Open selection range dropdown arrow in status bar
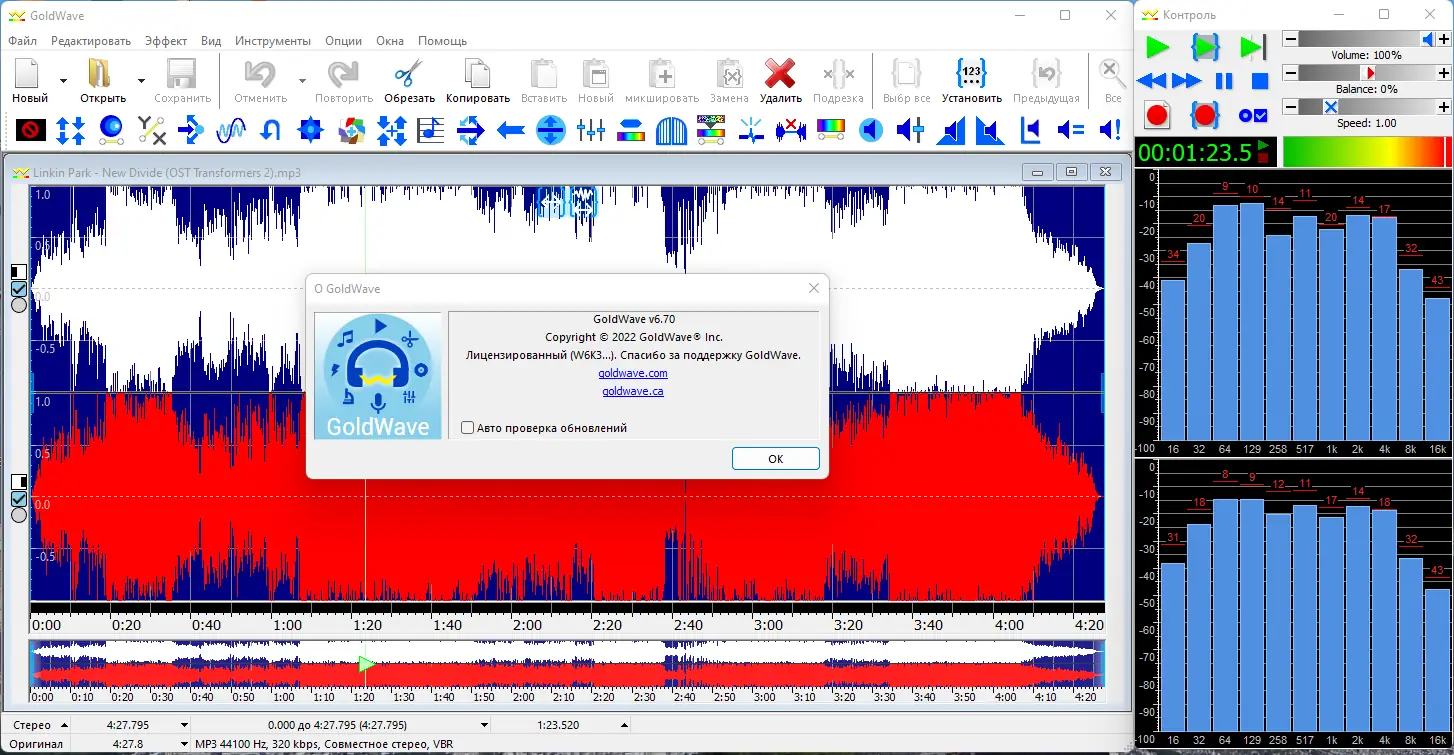 tap(484, 725)
